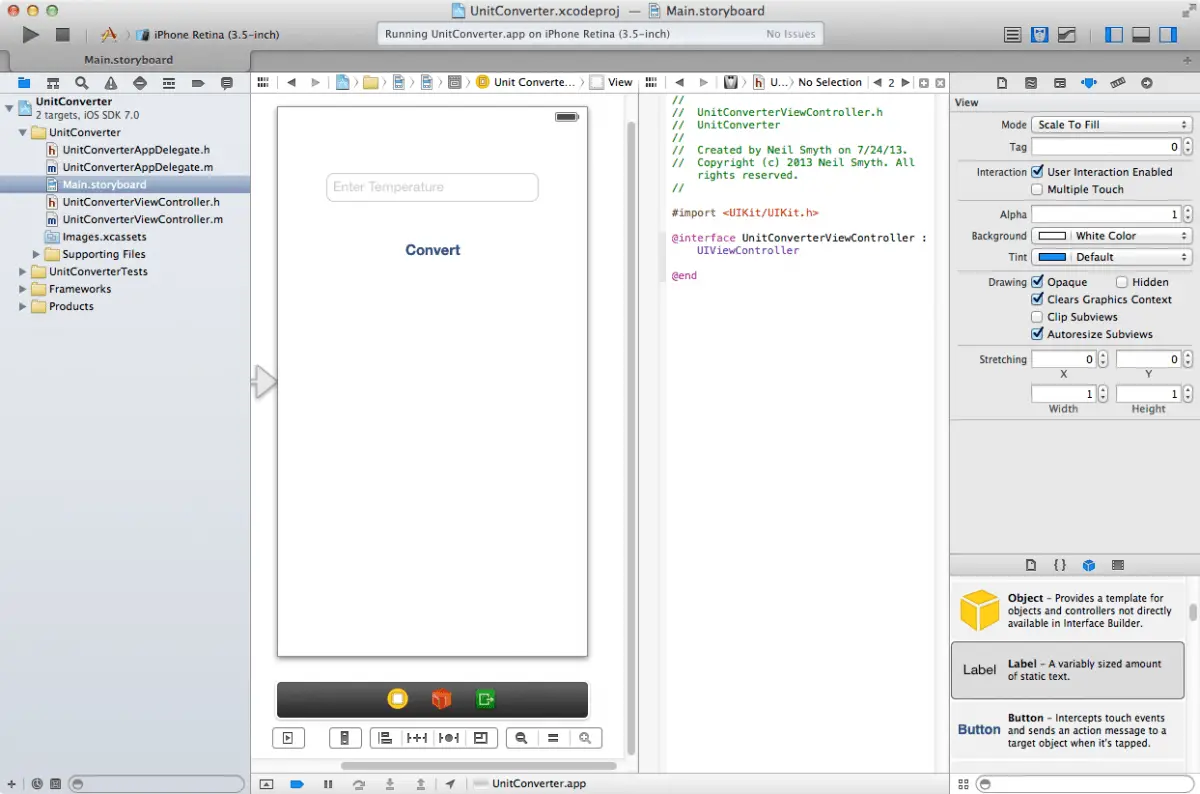The image size is (1200, 794).
Task: Open the Attributes inspector
Action: (1089, 83)
